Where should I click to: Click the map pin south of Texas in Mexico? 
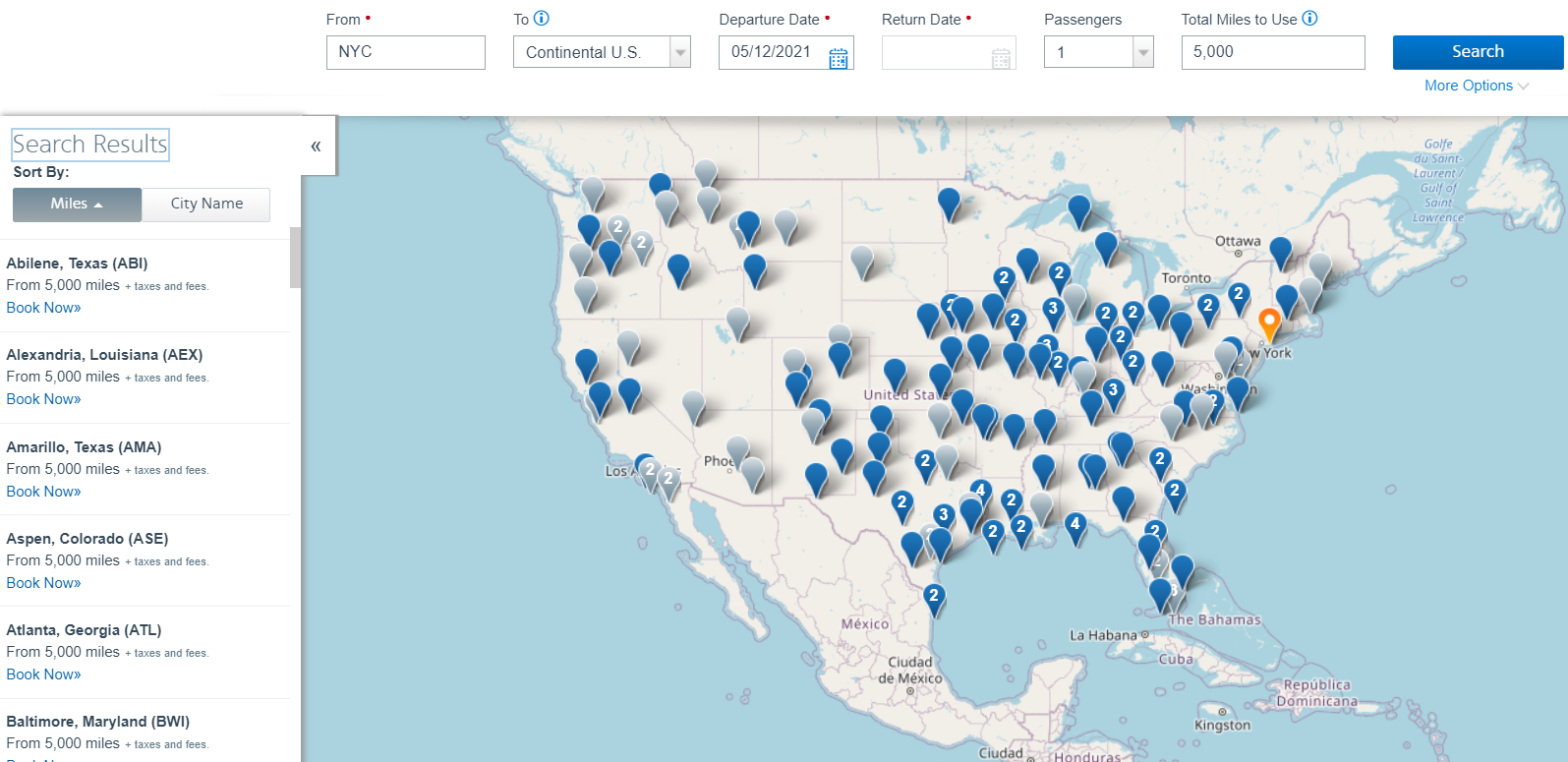point(934,598)
